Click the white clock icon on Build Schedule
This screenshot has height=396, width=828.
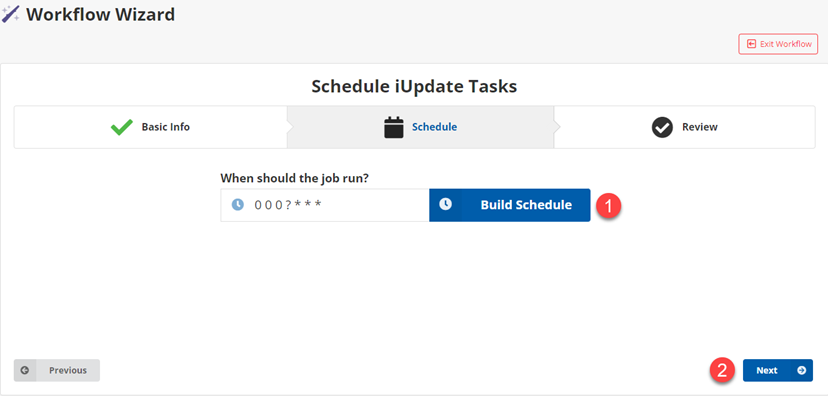pos(446,204)
